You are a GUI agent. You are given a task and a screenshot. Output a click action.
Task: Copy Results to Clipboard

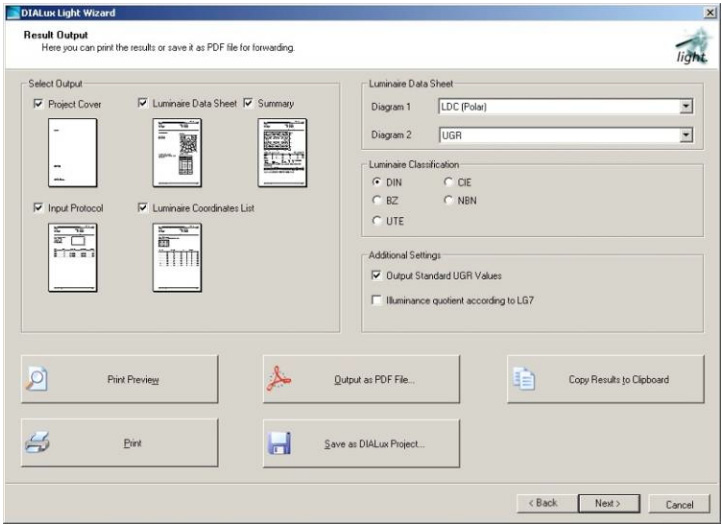point(606,379)
